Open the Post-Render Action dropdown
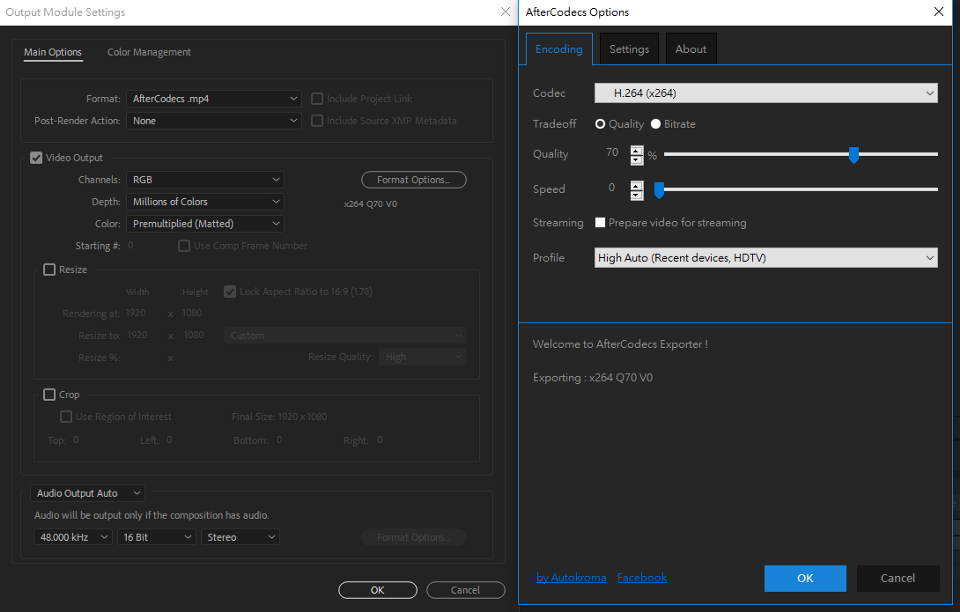Viewport: 960px width, 612px height. pos(214,121)
